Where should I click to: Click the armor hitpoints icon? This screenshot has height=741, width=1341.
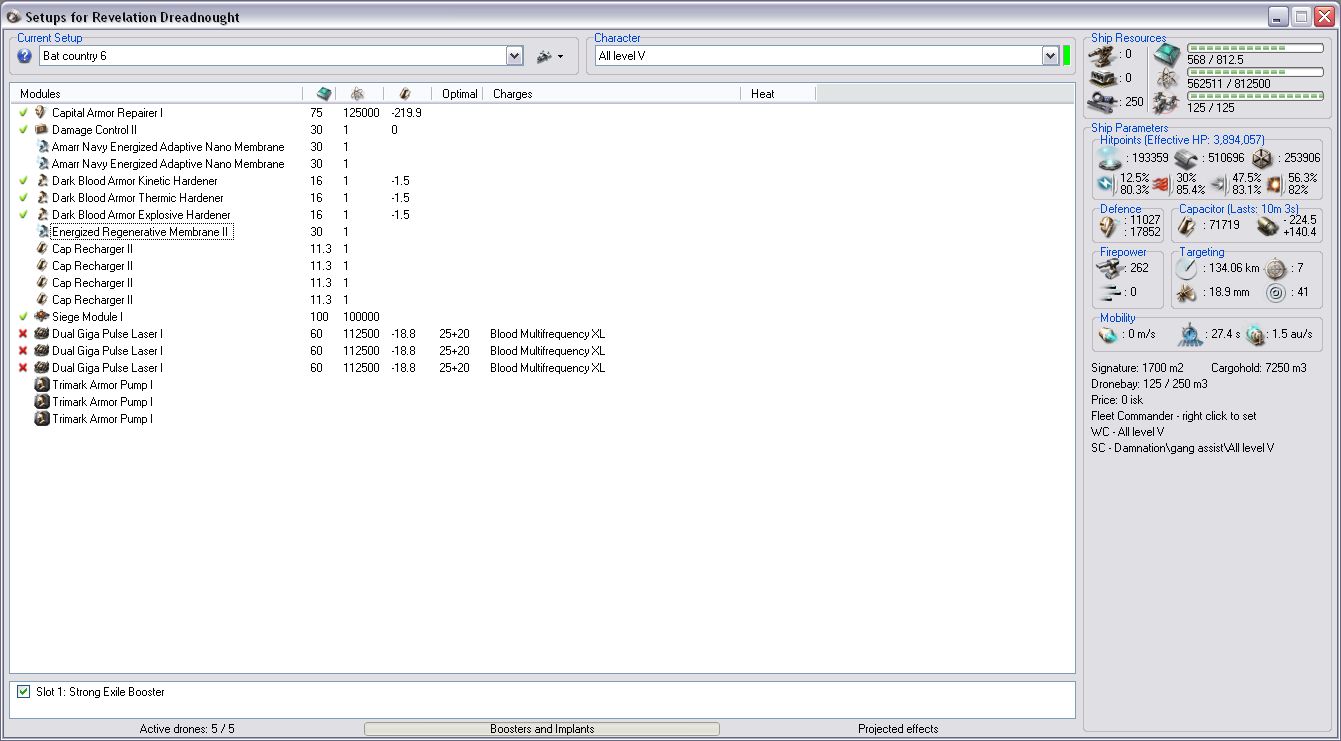[x=1185, y=158]
